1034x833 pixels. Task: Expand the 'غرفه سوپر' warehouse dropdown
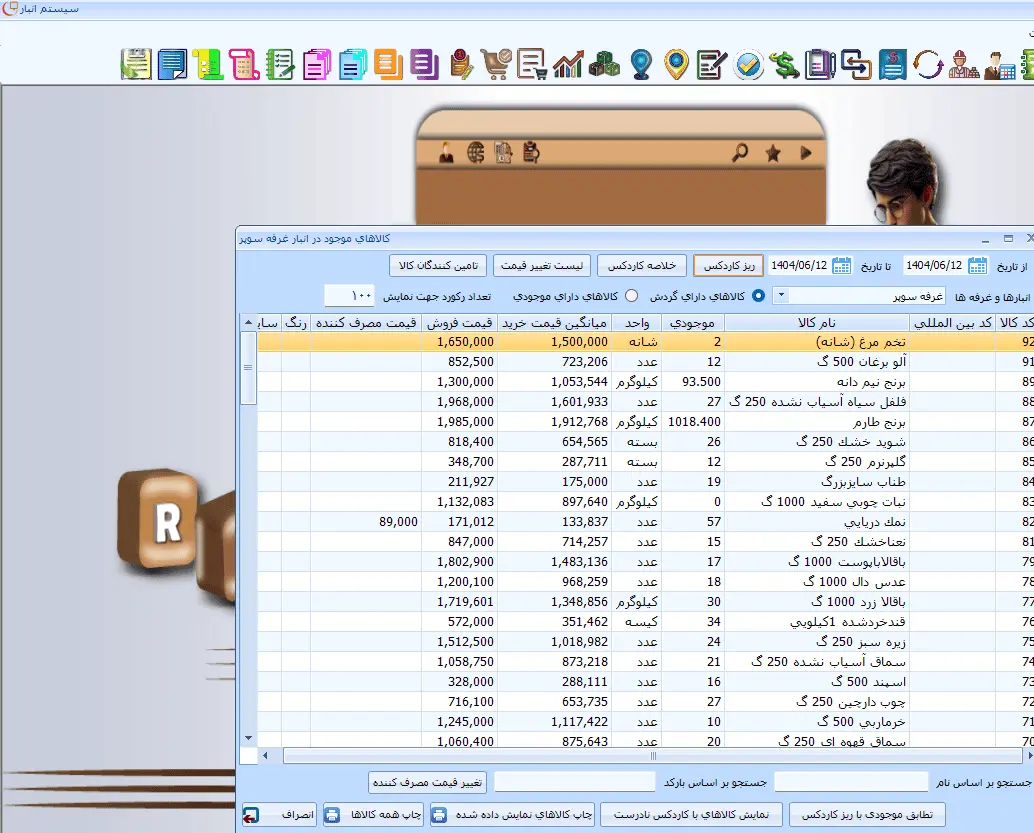tap(781, 296)
